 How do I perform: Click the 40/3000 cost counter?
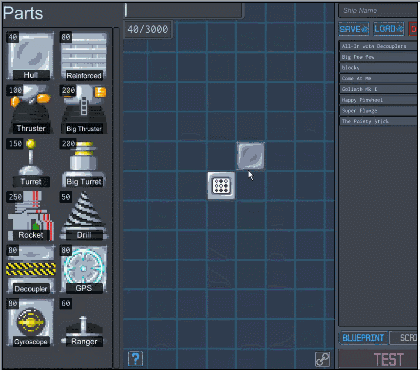(x=148, y=29)
